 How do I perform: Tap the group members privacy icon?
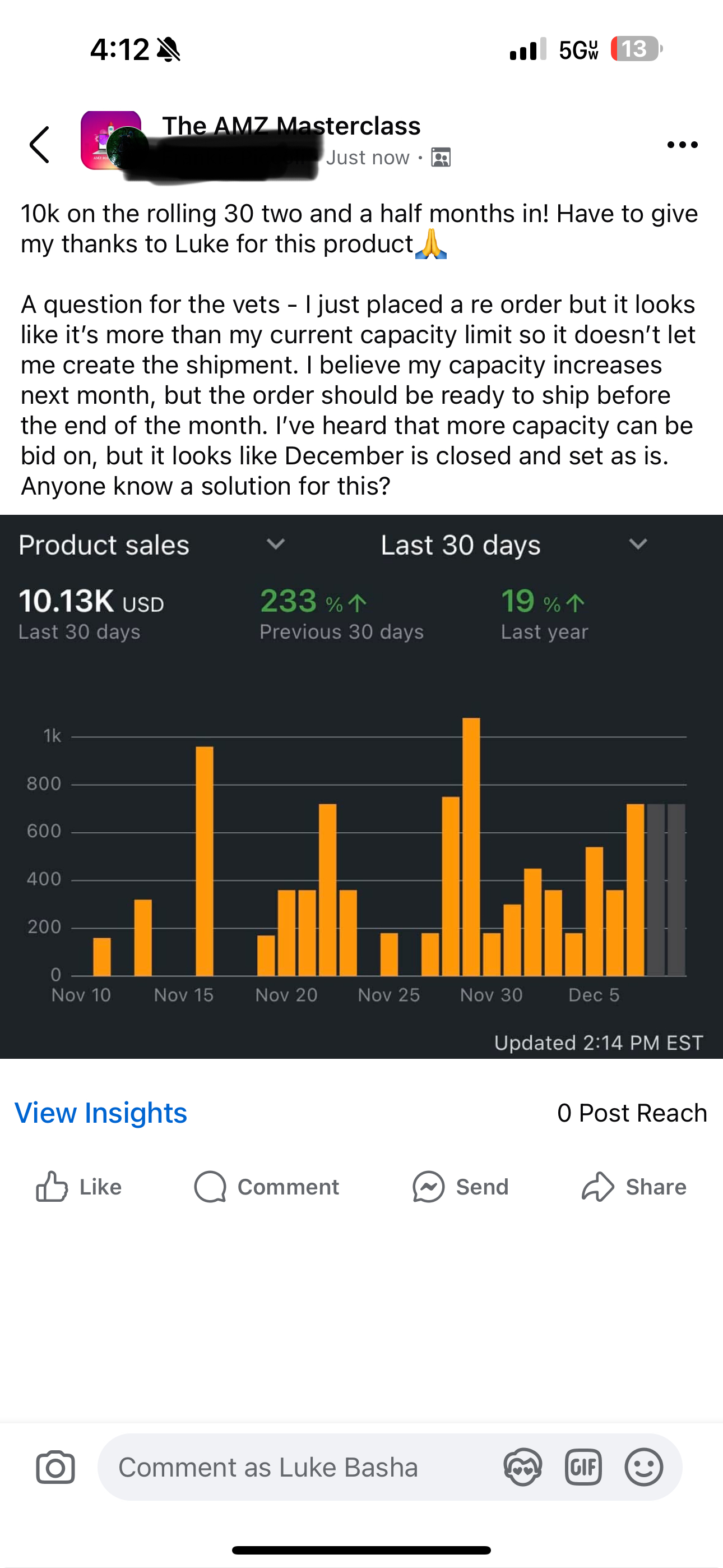pos(441,158)
